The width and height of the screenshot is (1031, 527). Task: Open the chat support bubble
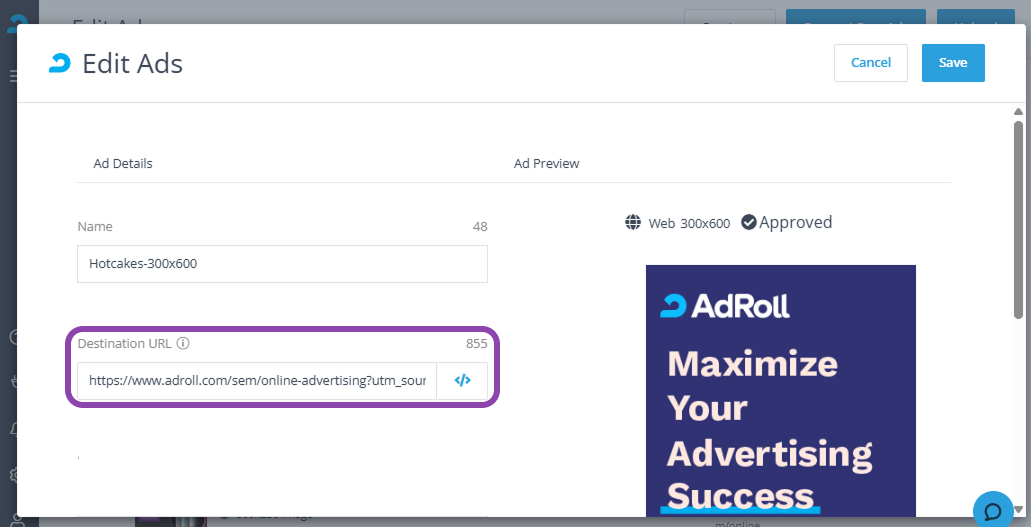coord(992,510)
